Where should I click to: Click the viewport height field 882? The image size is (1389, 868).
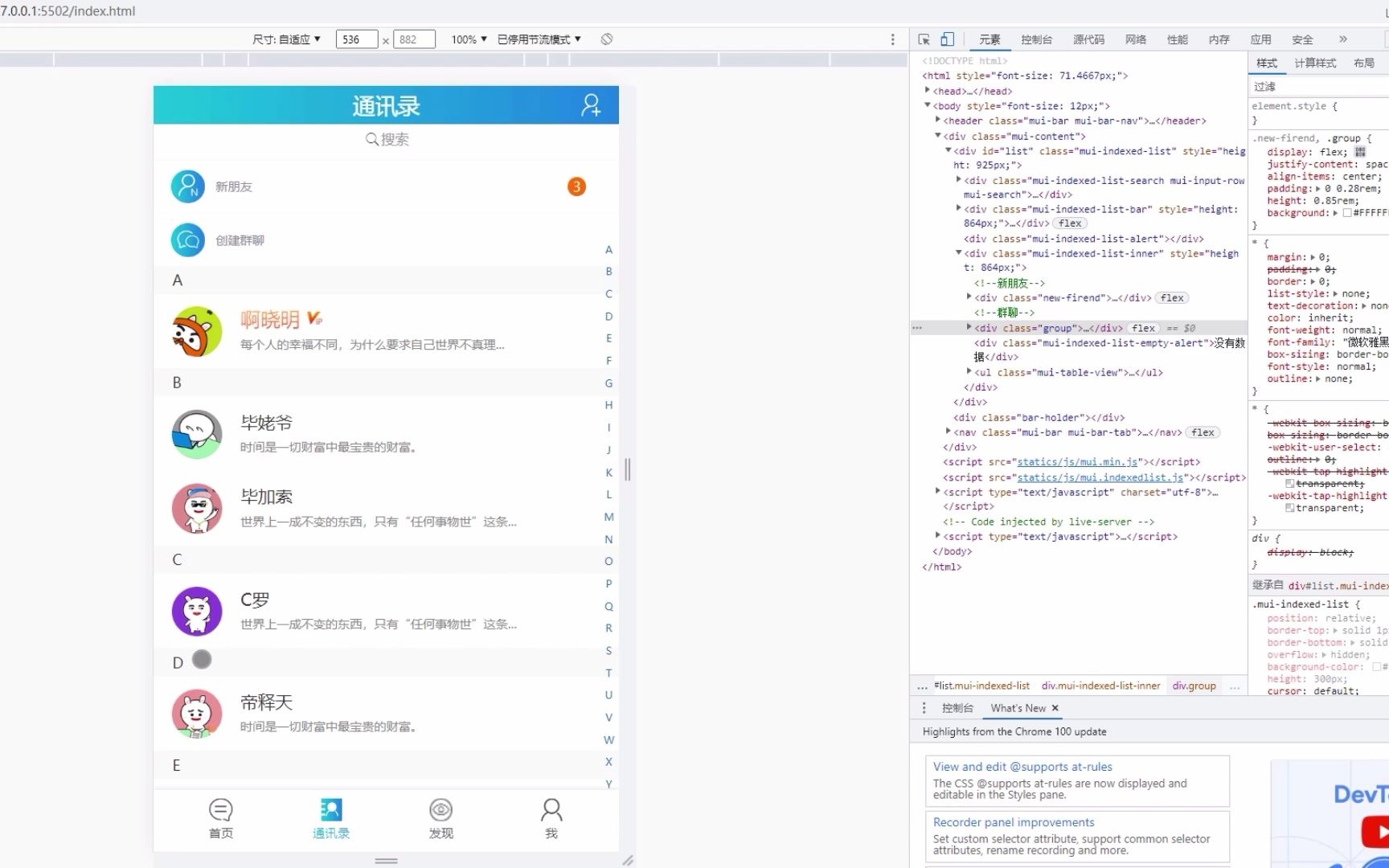click(x=414, y=39)
